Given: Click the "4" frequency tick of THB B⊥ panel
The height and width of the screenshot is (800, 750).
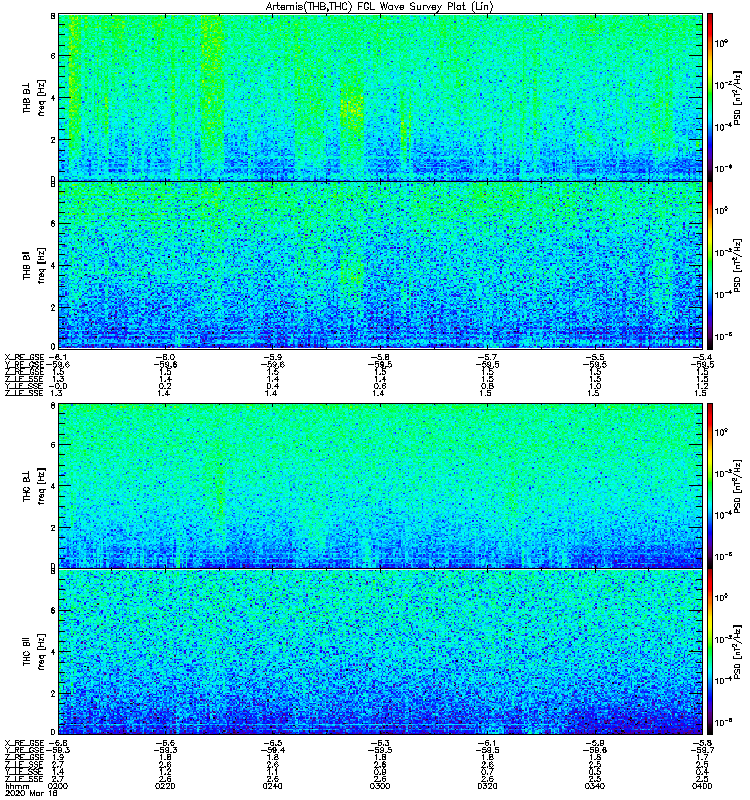Looking at the screenshot, I should (x=53, y=98).
